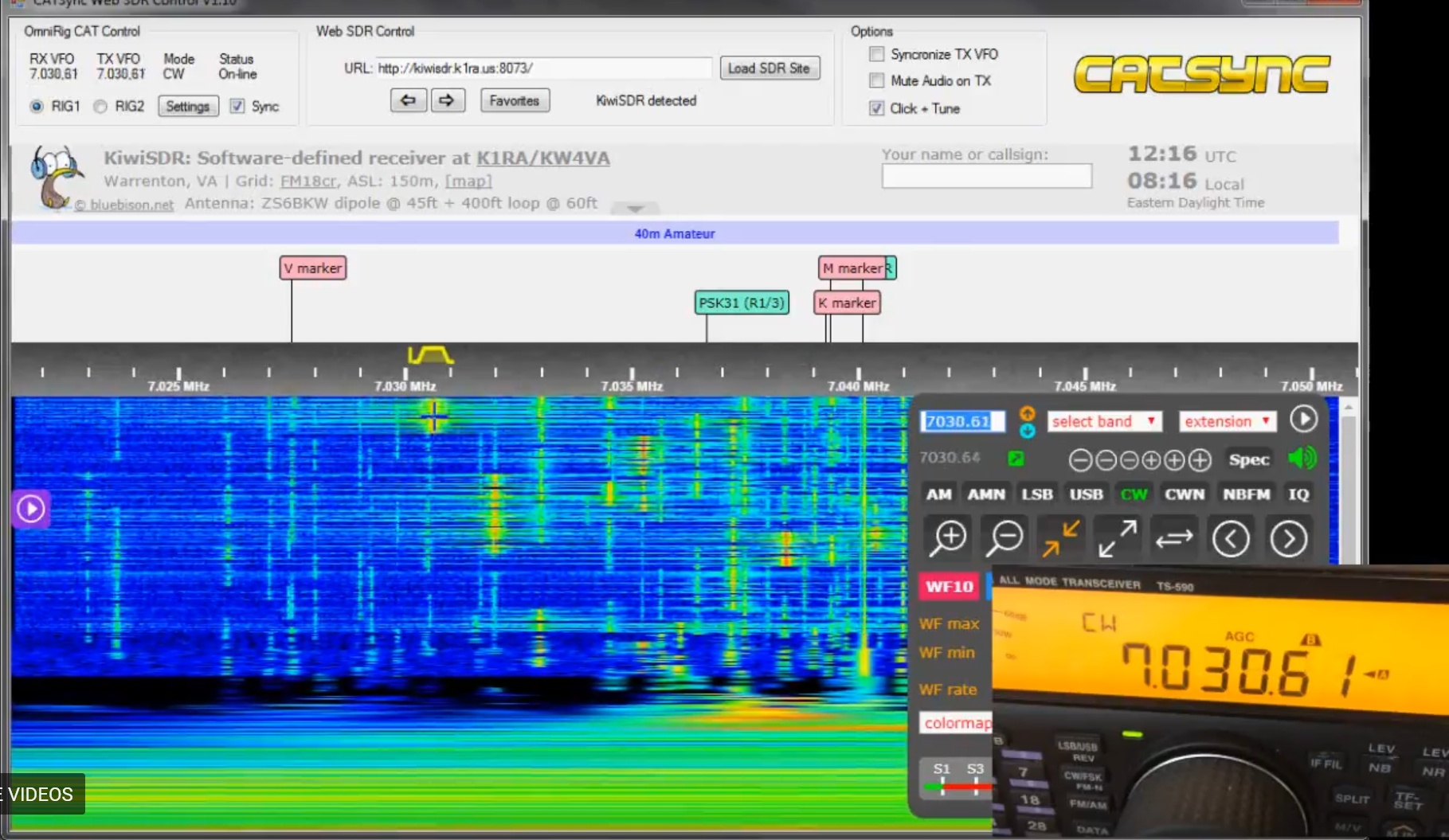1449x840 pixels.
Task: Switch to AMN mode
Action: point(986,494)
